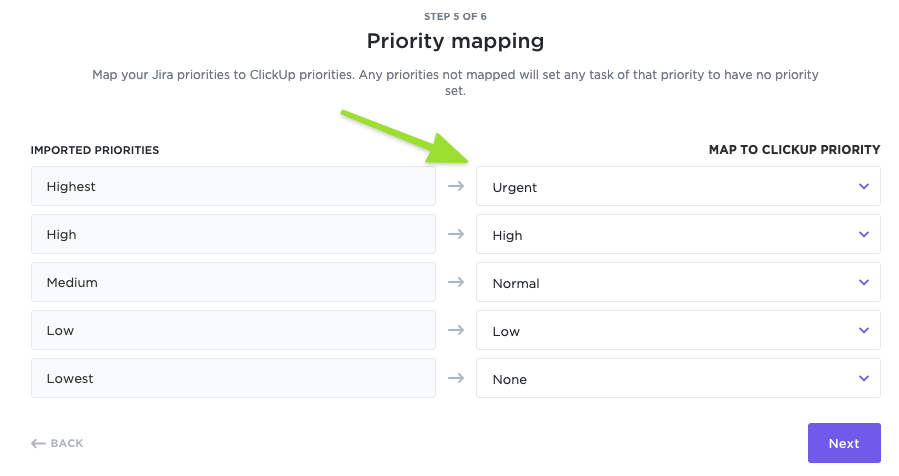Open the chevron on the Low priority dropdown

pyautogui.click(x=864, y=330)
